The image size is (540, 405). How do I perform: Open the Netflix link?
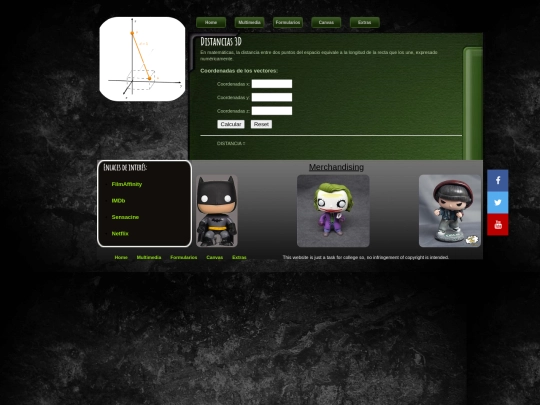[120, 233]
